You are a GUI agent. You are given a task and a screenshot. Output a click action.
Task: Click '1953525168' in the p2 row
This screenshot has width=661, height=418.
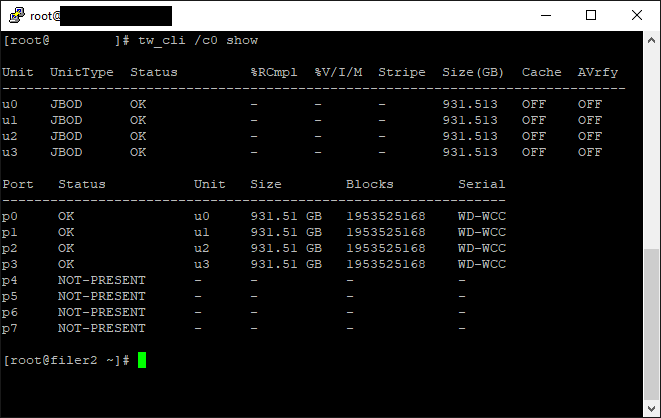pyautogui.click(x=386, y=249)
